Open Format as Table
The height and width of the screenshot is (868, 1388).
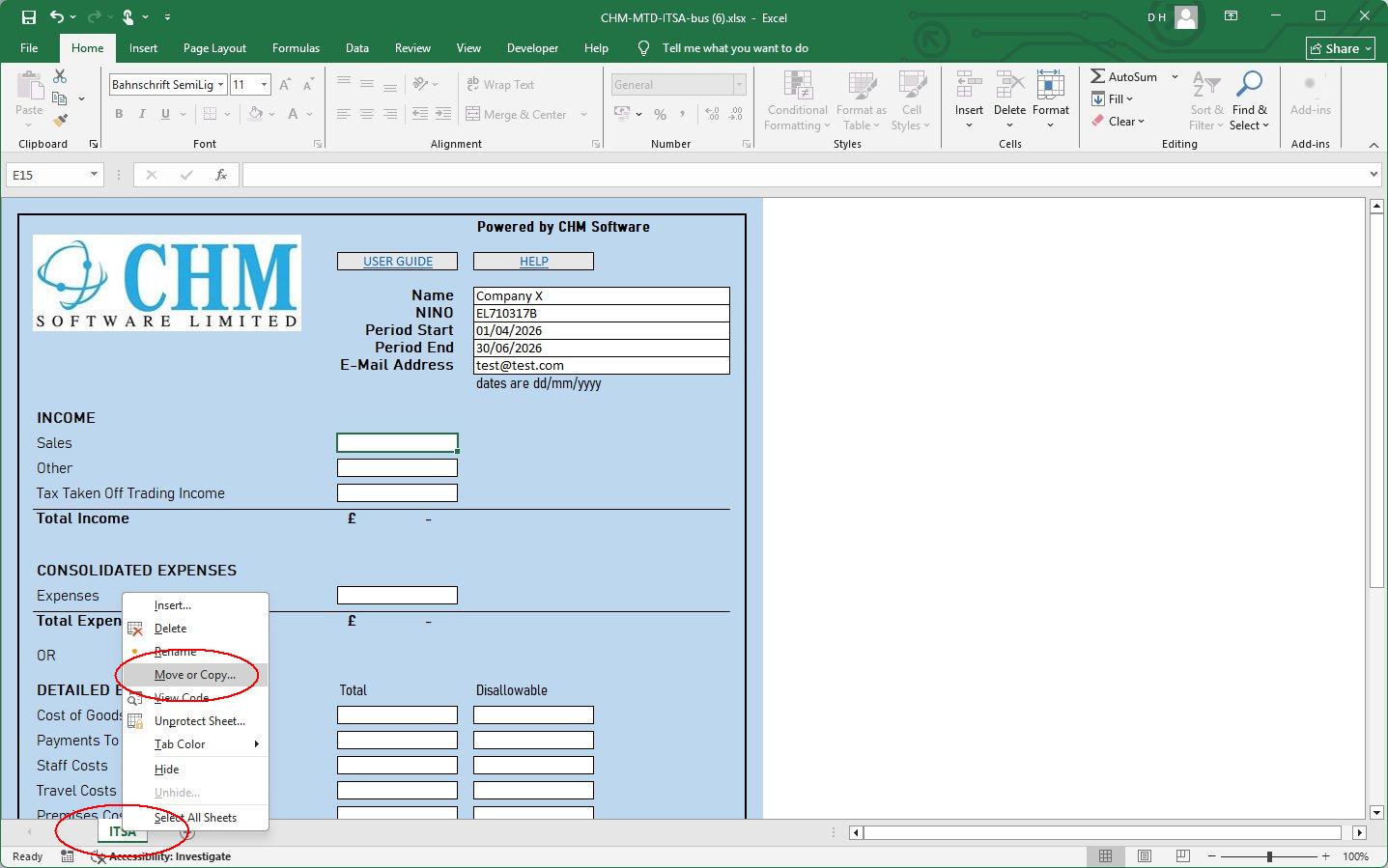[x=861, y=100]
